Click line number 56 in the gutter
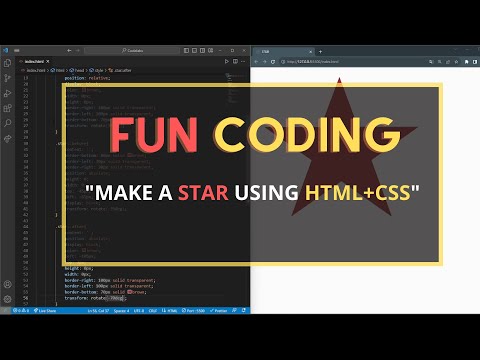Image resolution: width=480 pixels, height=360 pixels. pyautogui.click(x=26, y=298)
